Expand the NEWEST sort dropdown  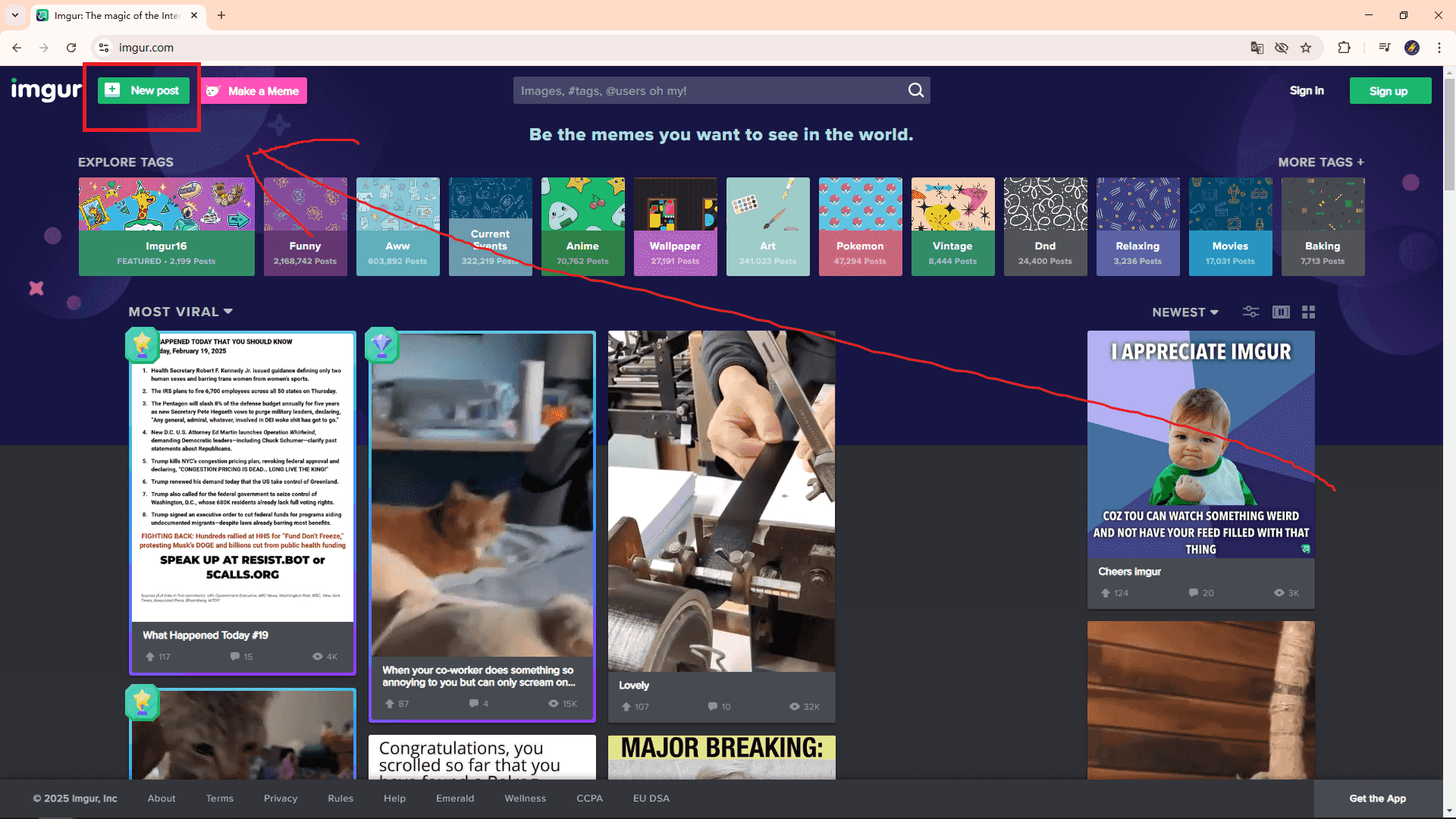pos(1185,312)
